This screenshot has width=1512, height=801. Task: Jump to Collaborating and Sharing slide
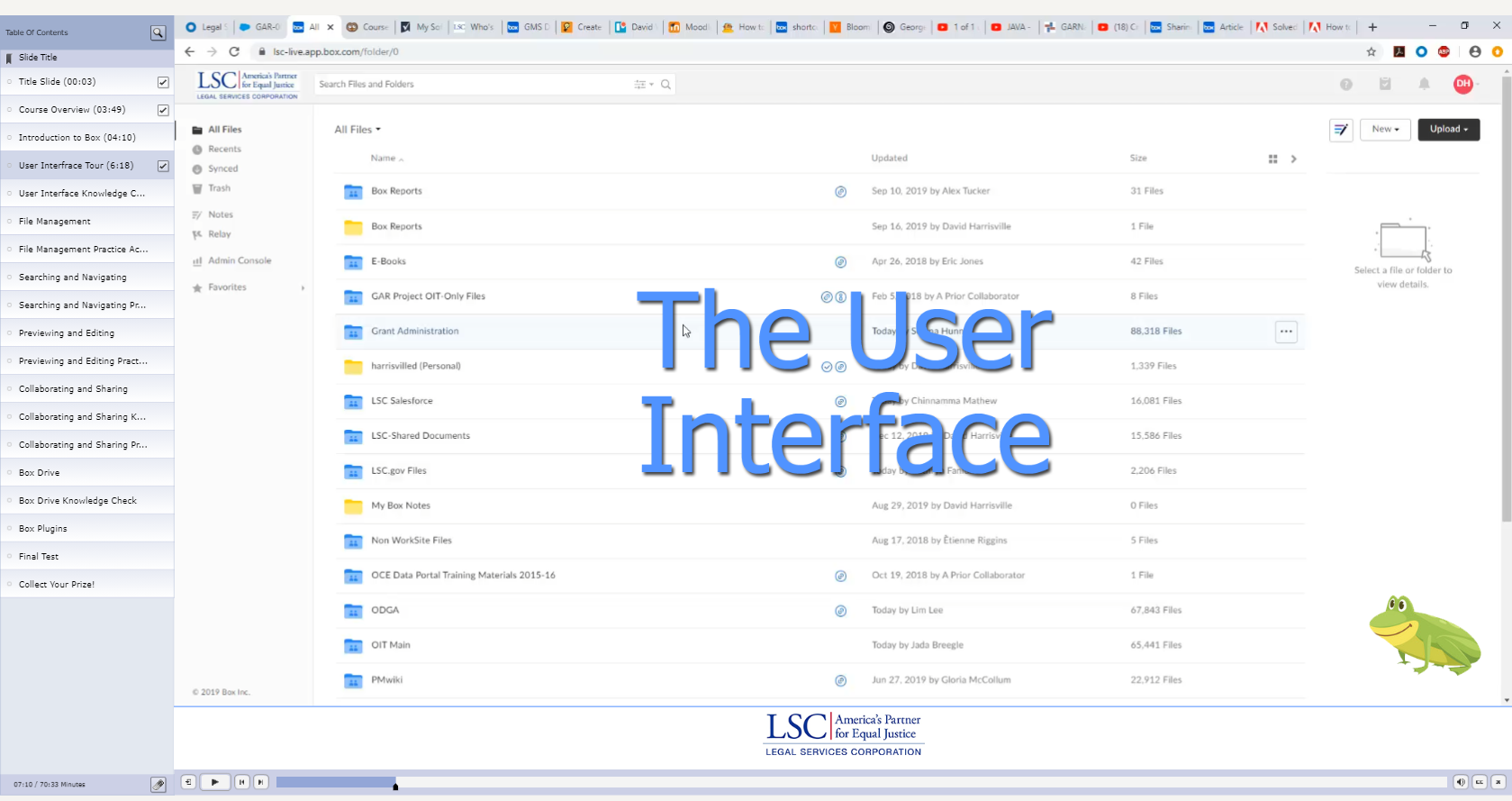[x=86, y=389]
